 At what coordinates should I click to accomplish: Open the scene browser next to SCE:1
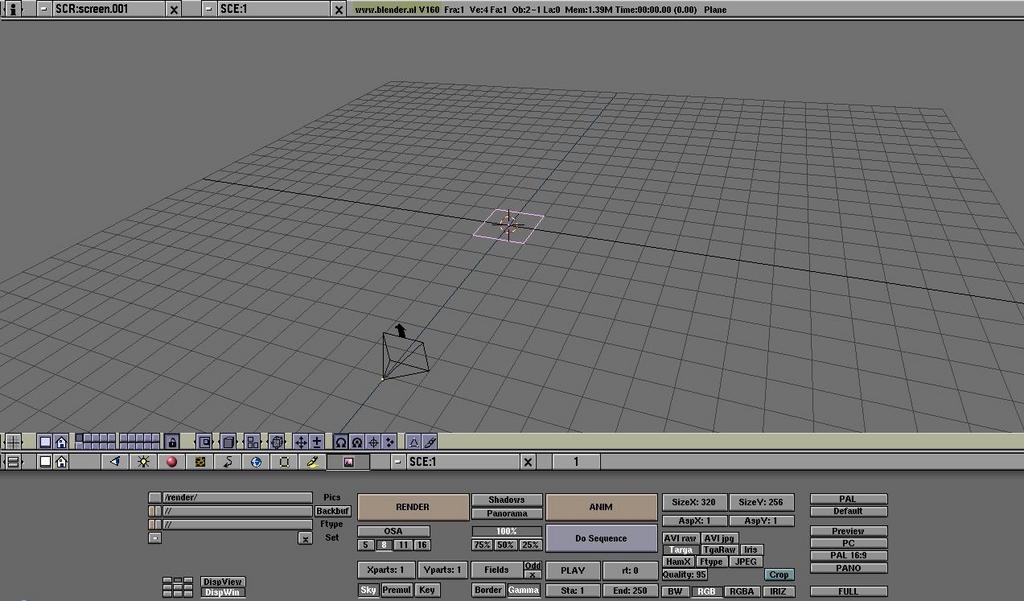pyautogui.click(x=207, y=9)
